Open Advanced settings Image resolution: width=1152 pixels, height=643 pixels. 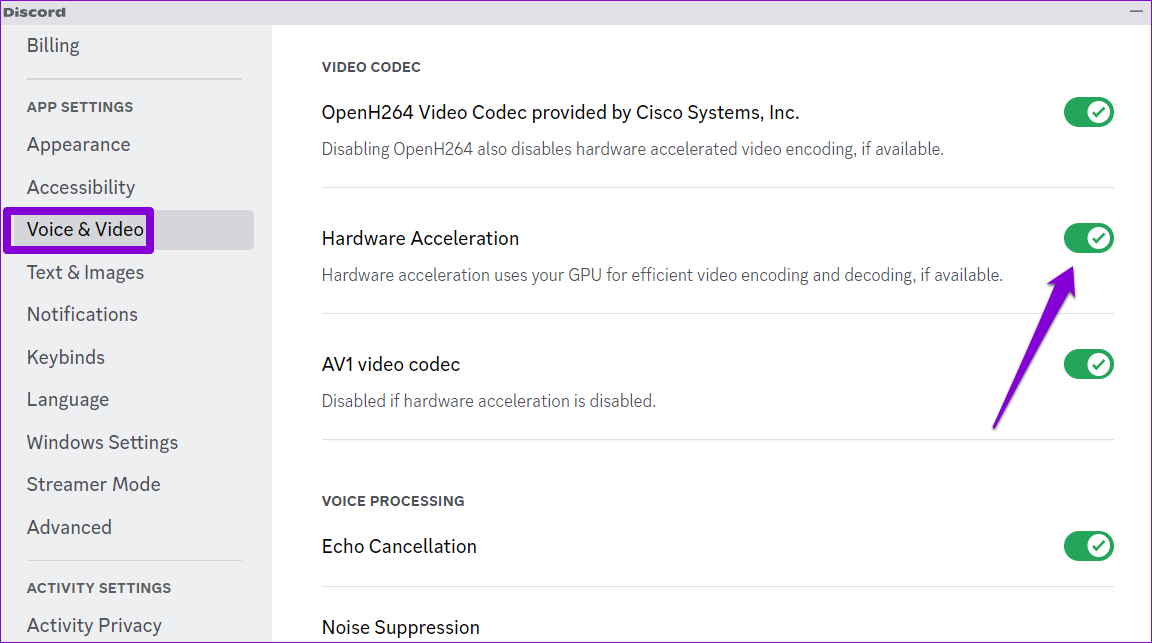69,527
